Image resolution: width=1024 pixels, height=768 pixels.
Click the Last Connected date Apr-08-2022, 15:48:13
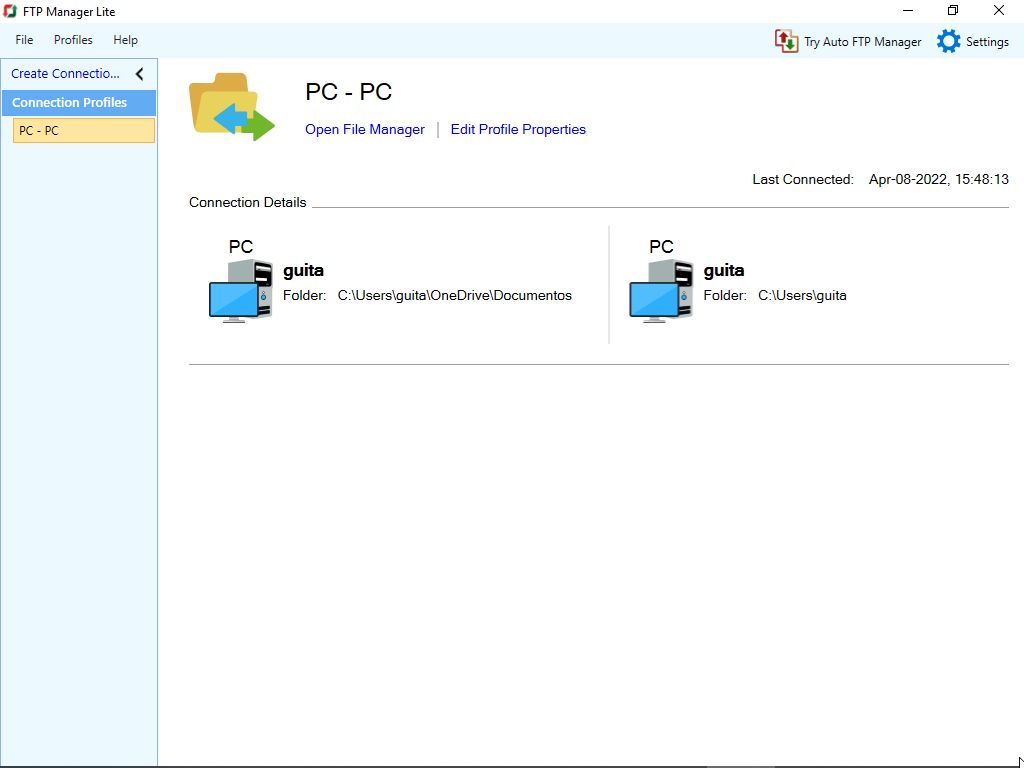coord(938,179)
